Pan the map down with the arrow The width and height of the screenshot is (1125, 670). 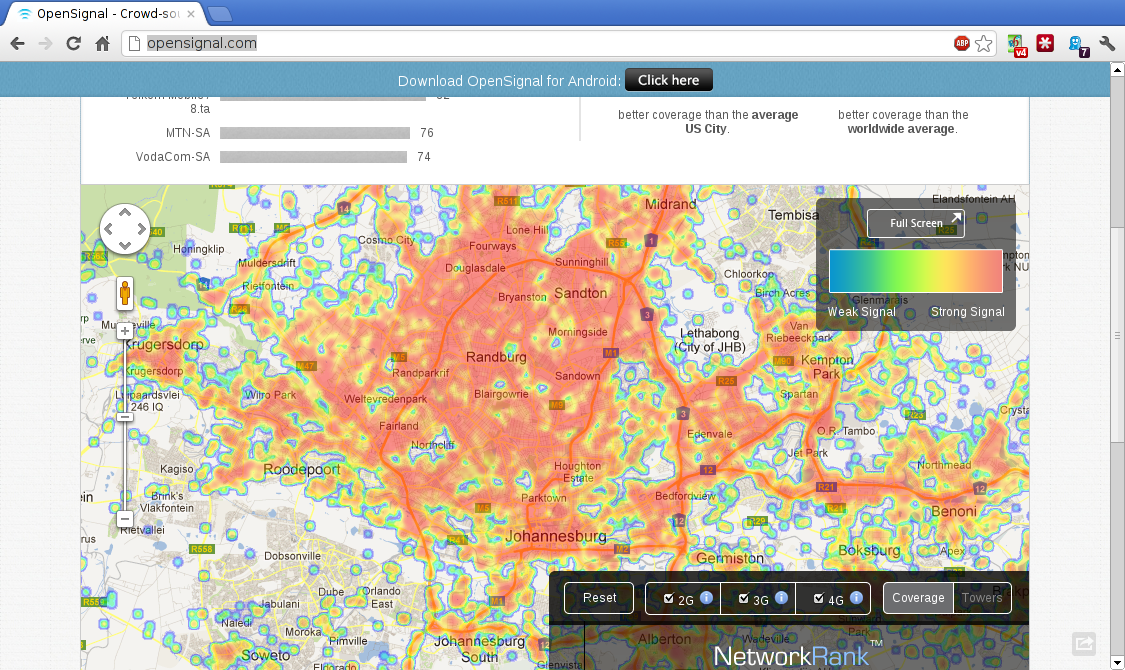click(125, 245)
